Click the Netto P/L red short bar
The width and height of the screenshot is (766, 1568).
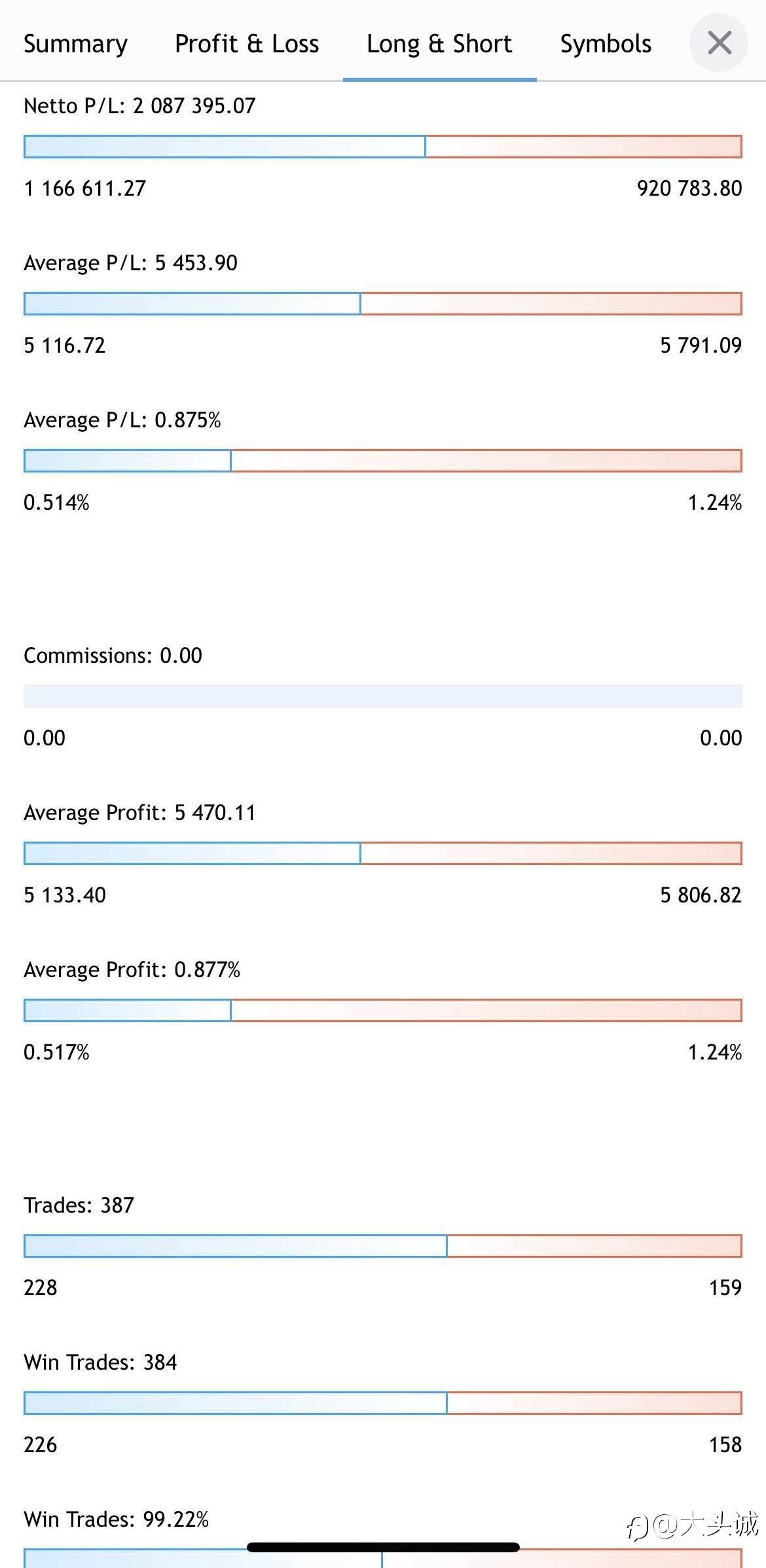pyautogui.click(x=584, y=147)
